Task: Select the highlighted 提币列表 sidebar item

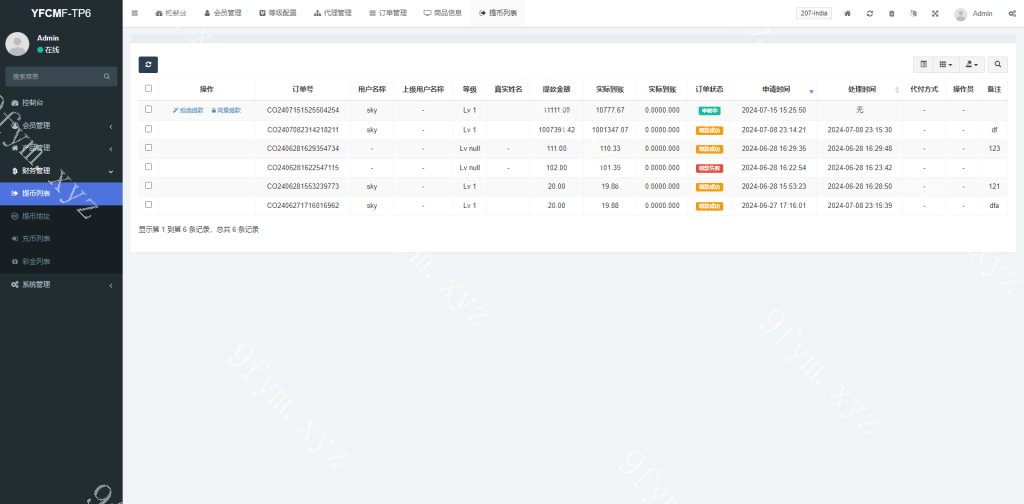Action: pos(61,193)
